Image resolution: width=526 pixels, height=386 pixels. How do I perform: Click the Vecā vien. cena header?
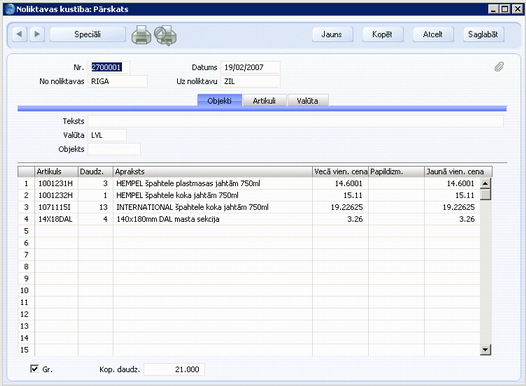(x=340, y=172)
